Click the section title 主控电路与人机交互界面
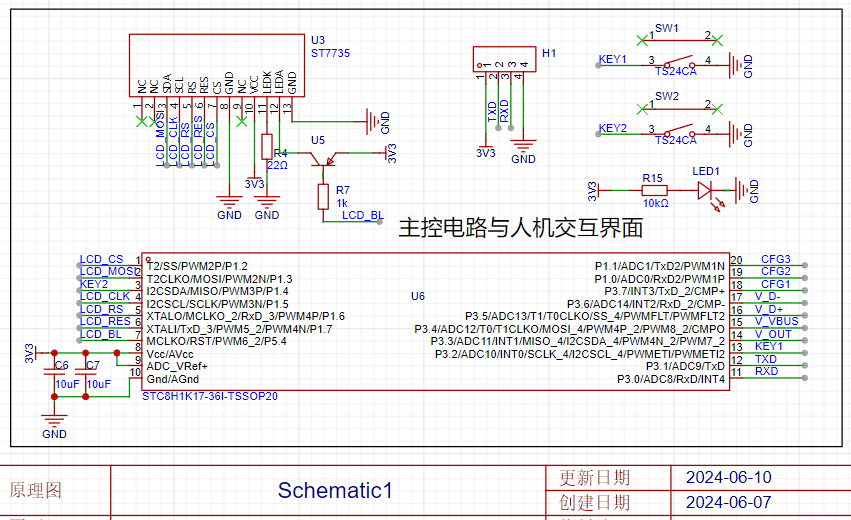The height and width of the screenshot is (520, 851). pos(521,228)
